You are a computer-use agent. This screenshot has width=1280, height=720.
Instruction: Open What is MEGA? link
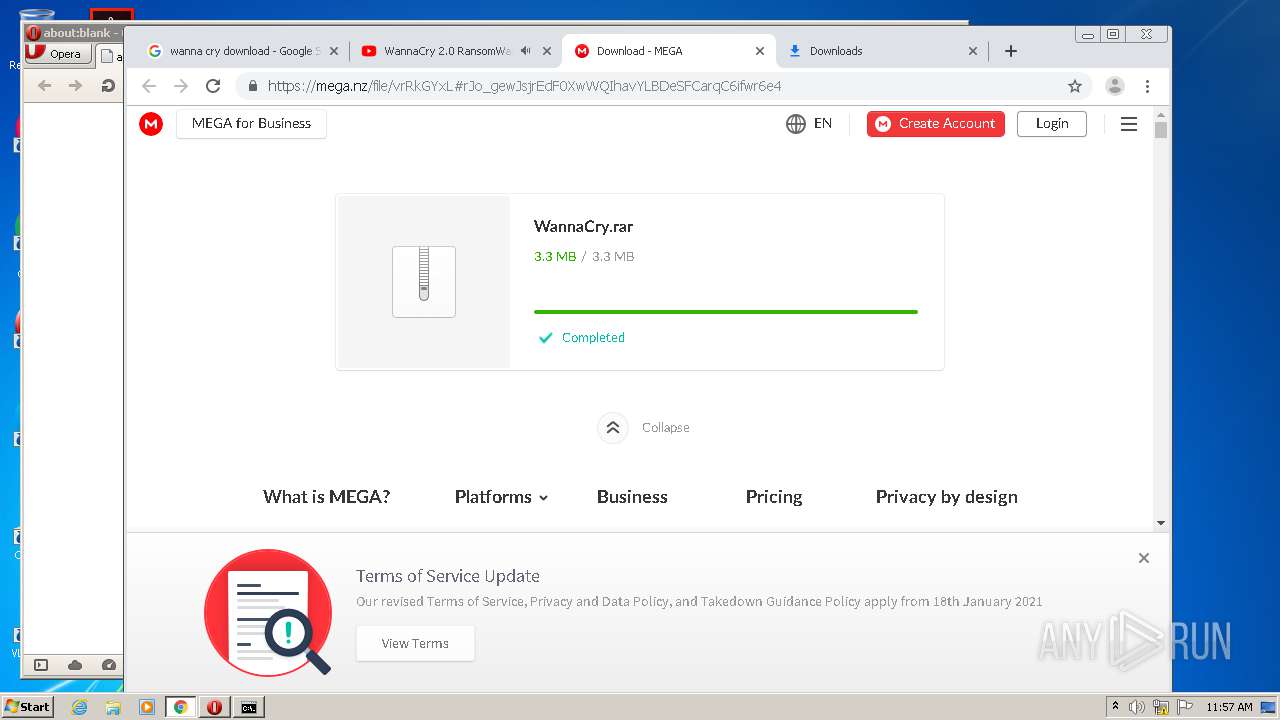click(326, 497)
